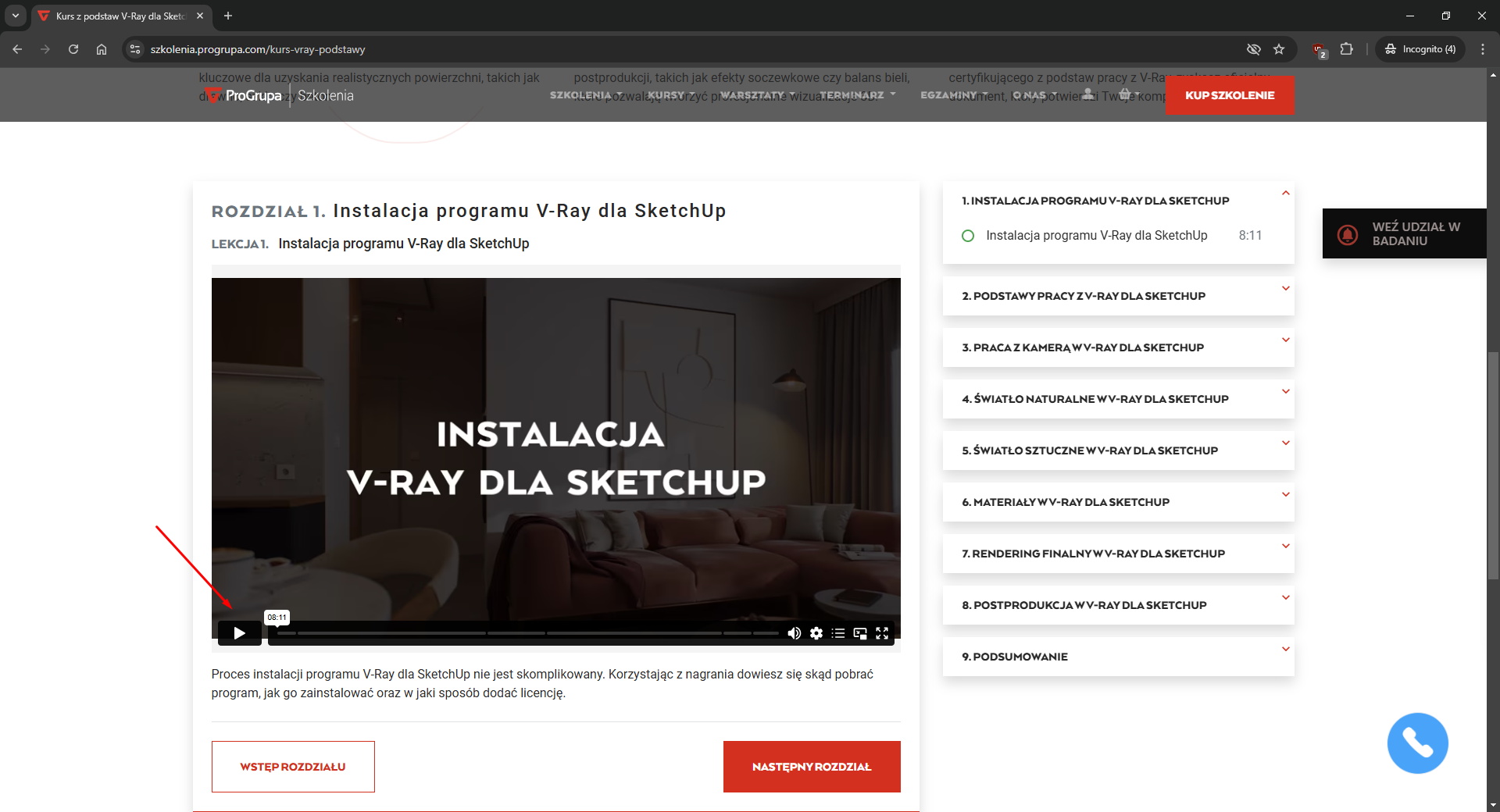The image size is (1500, 812).
Task: Click the lesson duration 8:11 text
Action: (1250, 236)
